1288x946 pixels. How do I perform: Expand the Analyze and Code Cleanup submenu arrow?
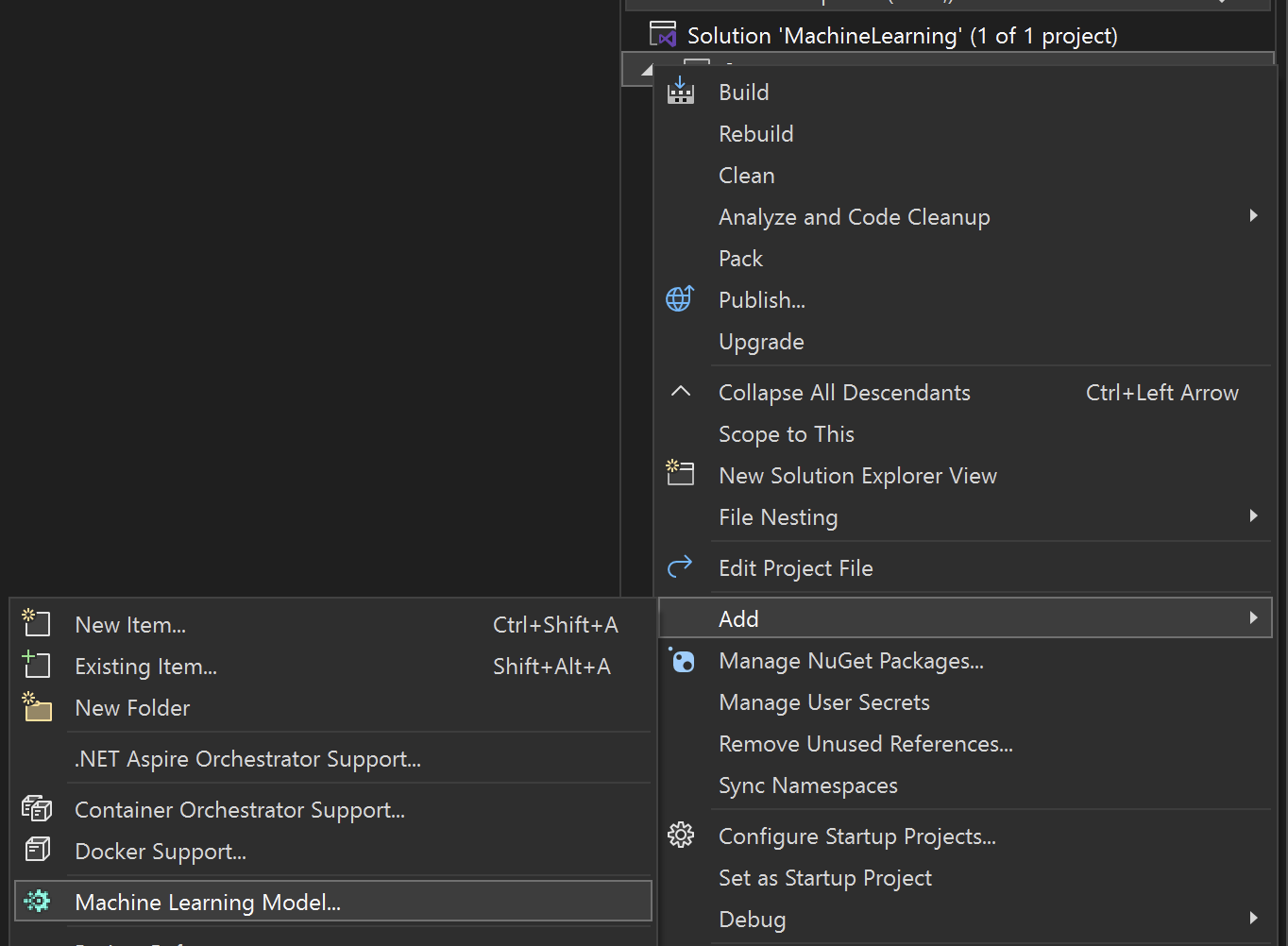click(x=1253, y=216)
